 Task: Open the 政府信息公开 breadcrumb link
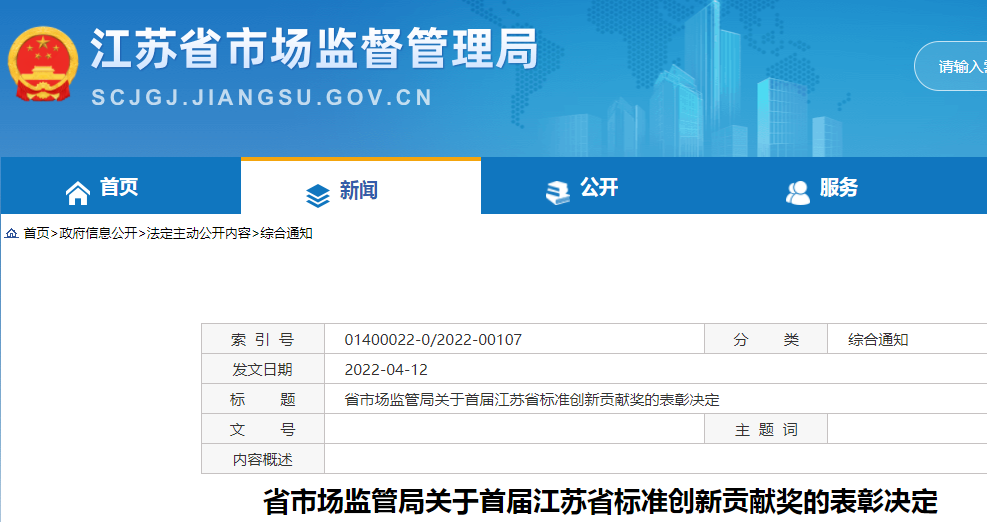[x=98, y=233]
